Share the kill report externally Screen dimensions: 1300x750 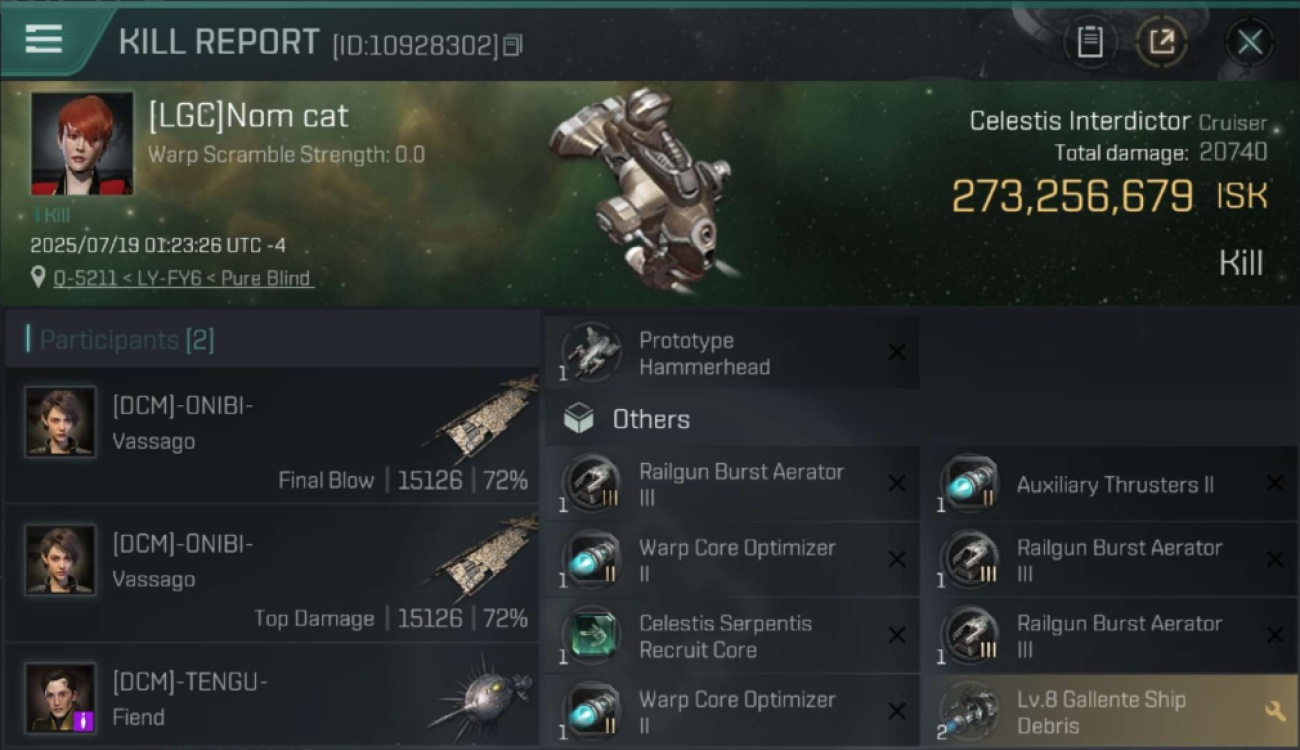point(1161,42)
